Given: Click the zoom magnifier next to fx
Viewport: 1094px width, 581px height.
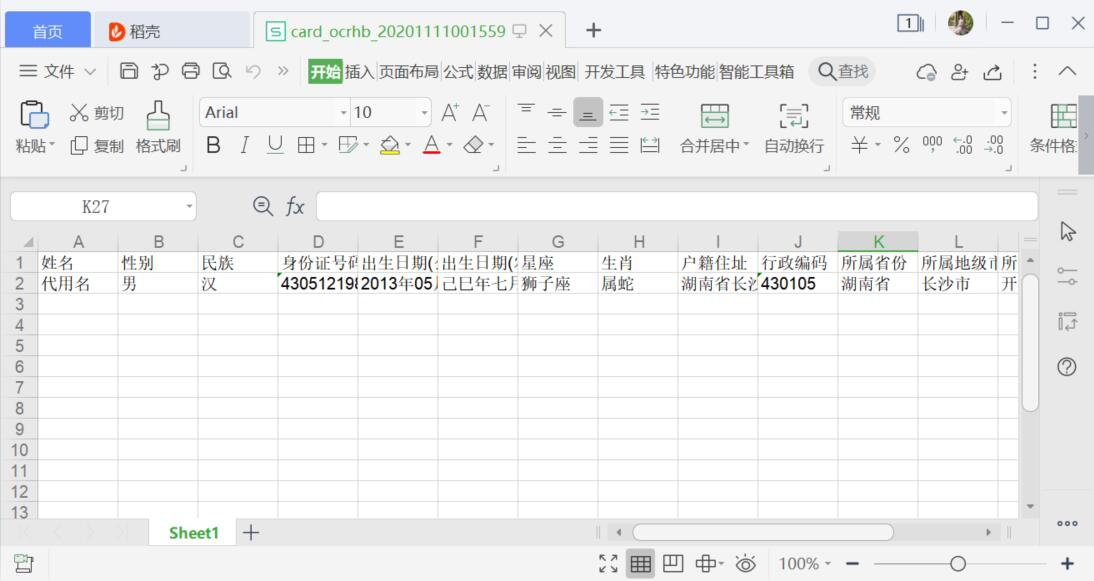Looking at the screenshot, I should click(x=262, y=206).
